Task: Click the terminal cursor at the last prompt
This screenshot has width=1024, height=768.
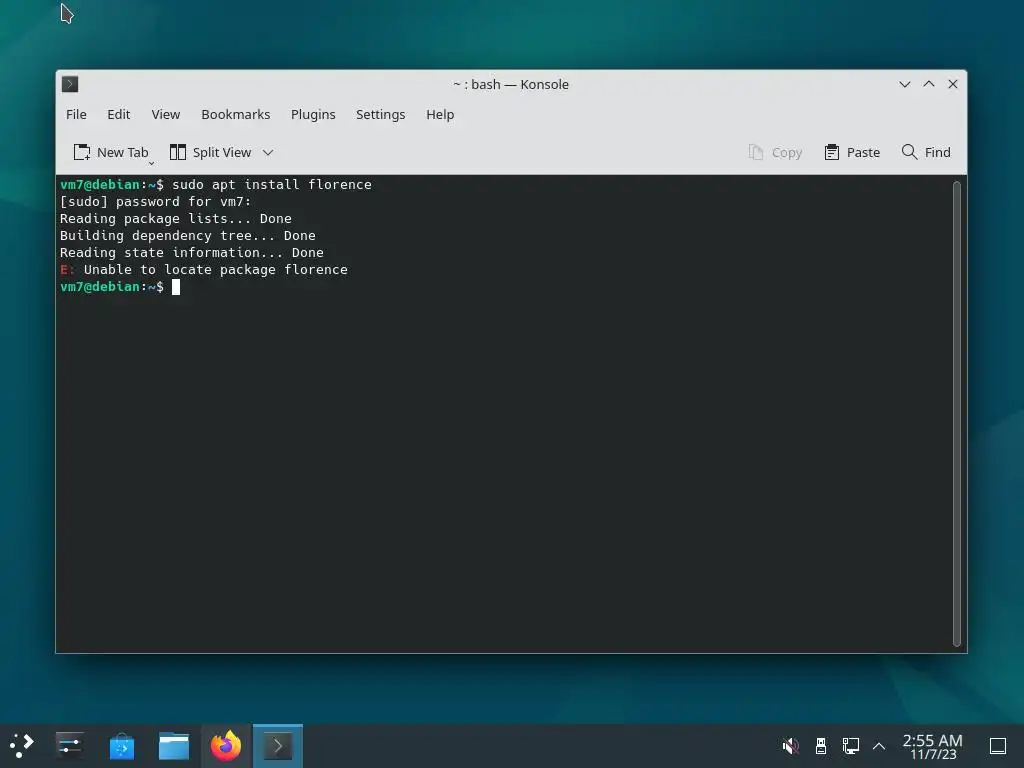Action: click(x=176, y=287)
